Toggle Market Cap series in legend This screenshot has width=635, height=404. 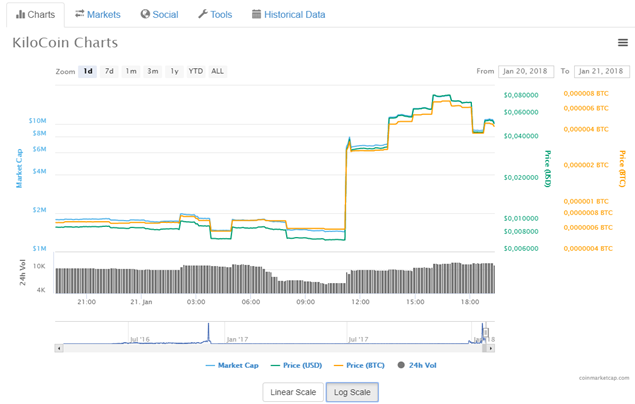coord(232,365)
